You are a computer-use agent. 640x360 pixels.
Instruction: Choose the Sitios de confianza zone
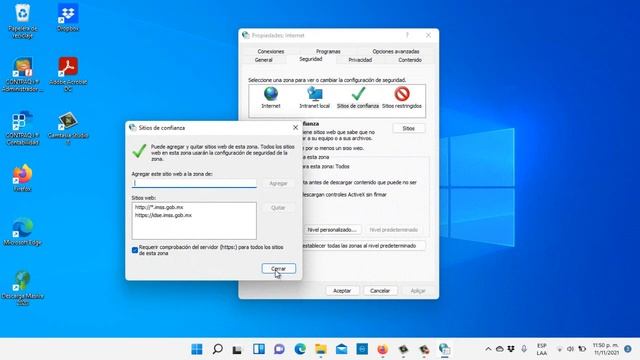click(358, 98)
